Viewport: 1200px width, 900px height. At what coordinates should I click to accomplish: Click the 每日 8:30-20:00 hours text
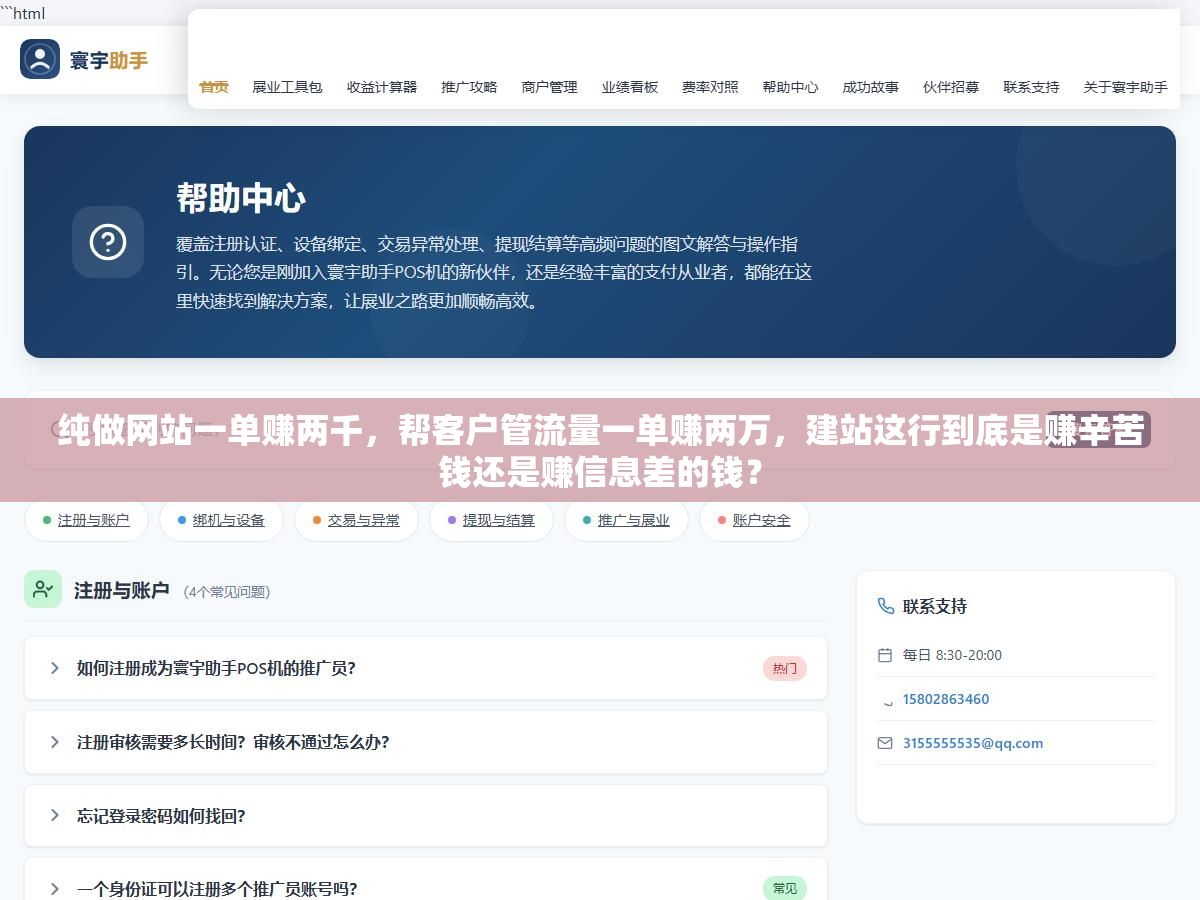coord(952,655)
